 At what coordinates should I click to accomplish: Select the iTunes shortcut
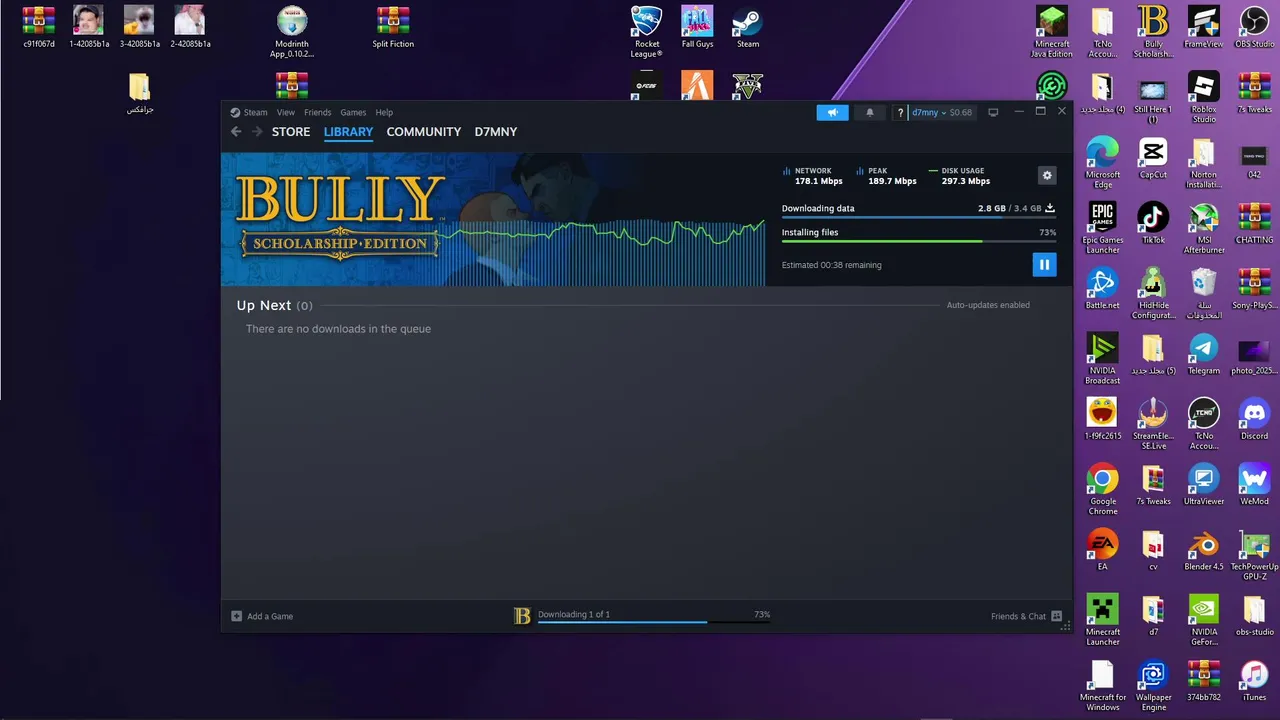(1254, 681)
